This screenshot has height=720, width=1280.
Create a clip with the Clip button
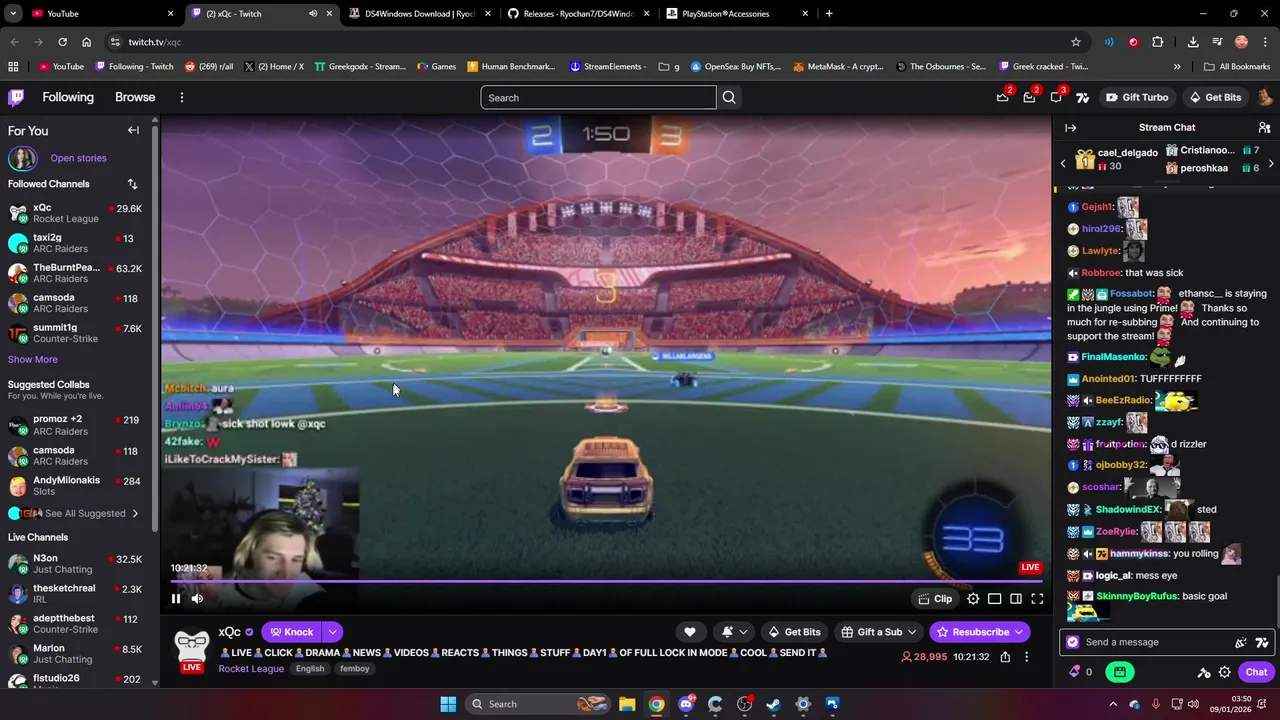point(935,598)
